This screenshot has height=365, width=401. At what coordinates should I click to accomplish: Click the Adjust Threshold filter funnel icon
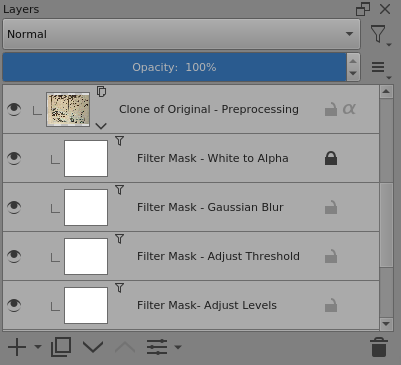tap(119, 239)
